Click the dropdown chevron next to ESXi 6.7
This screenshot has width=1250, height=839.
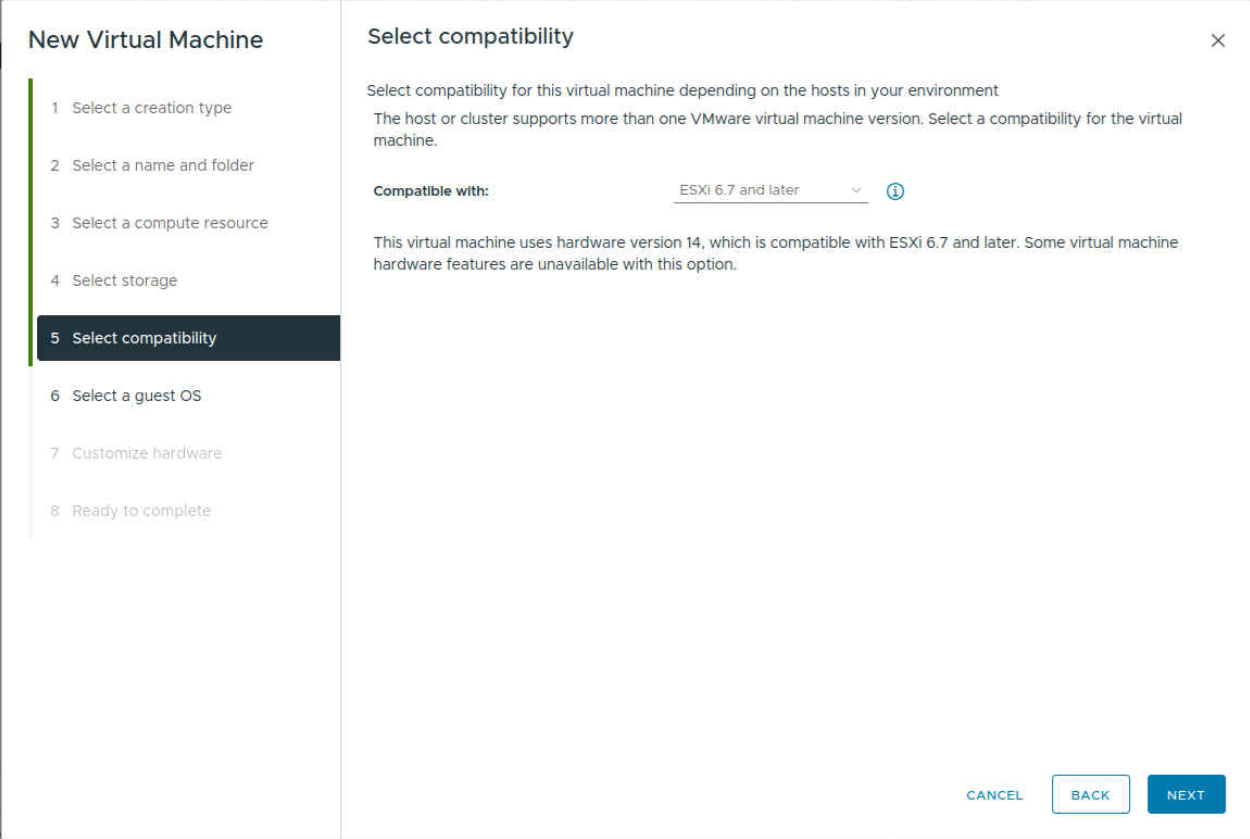point(858,190)
